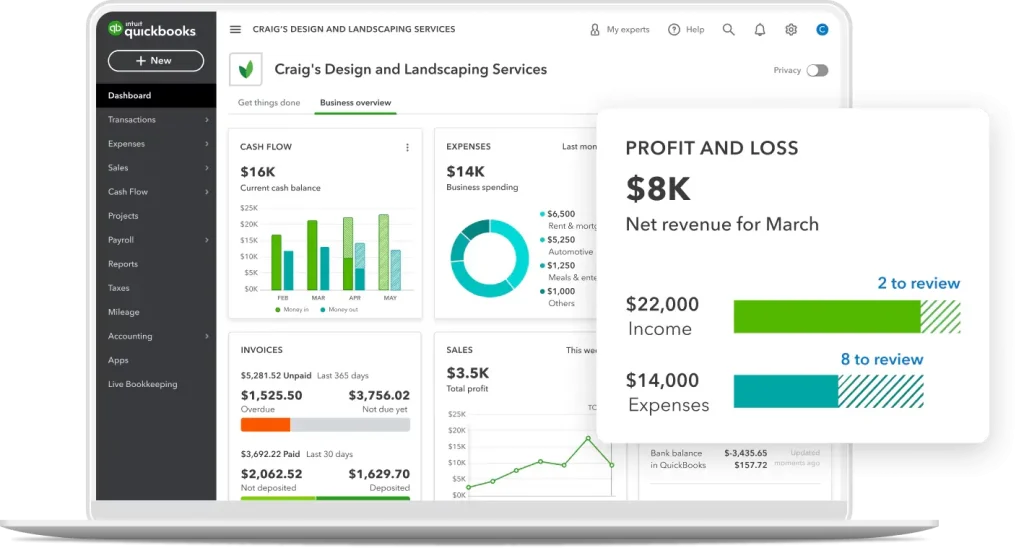
Task: Toggle the Privacy switch
Action: coord(817,71)
